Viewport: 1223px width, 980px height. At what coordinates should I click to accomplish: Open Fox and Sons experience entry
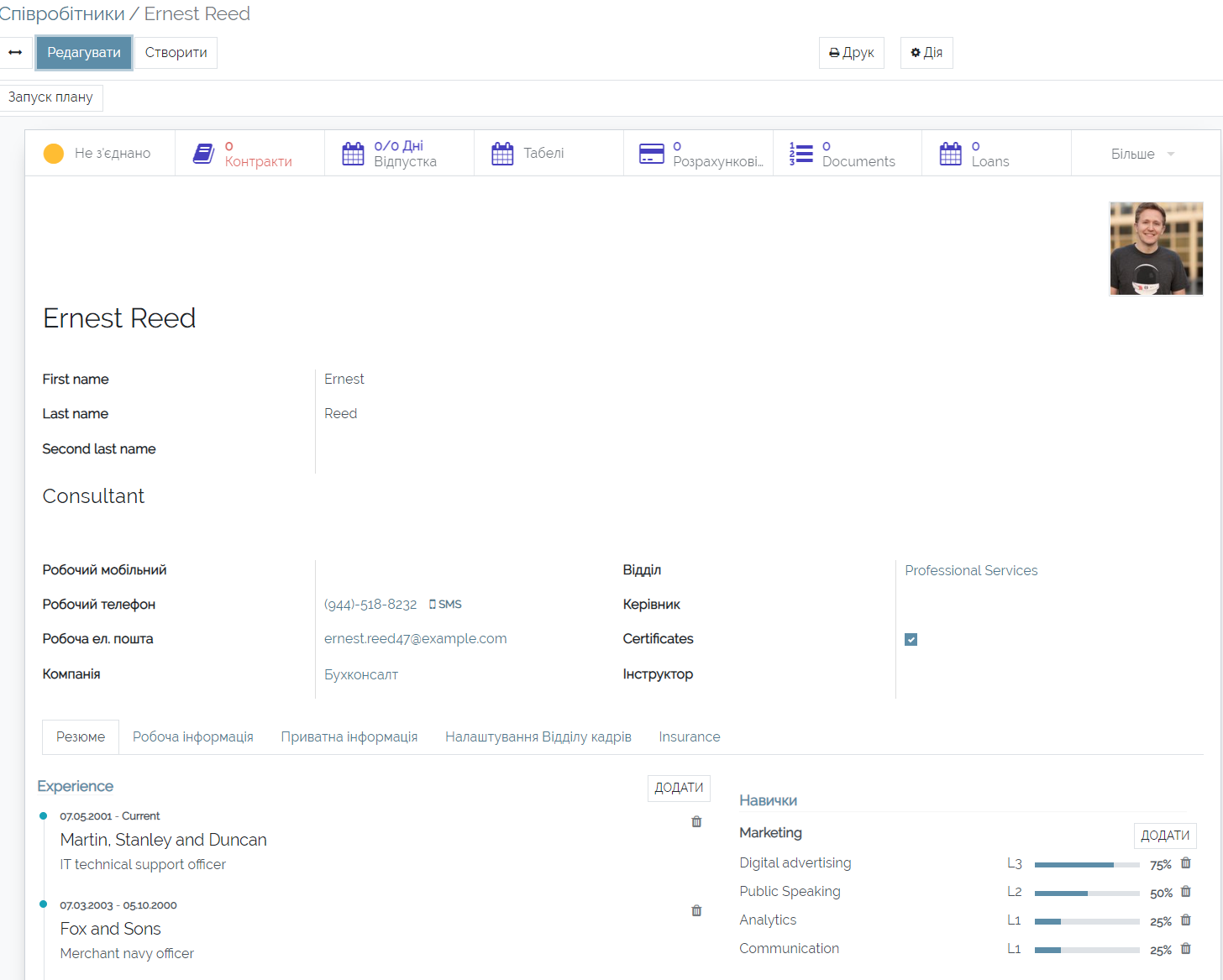click(x=111, y=929)
